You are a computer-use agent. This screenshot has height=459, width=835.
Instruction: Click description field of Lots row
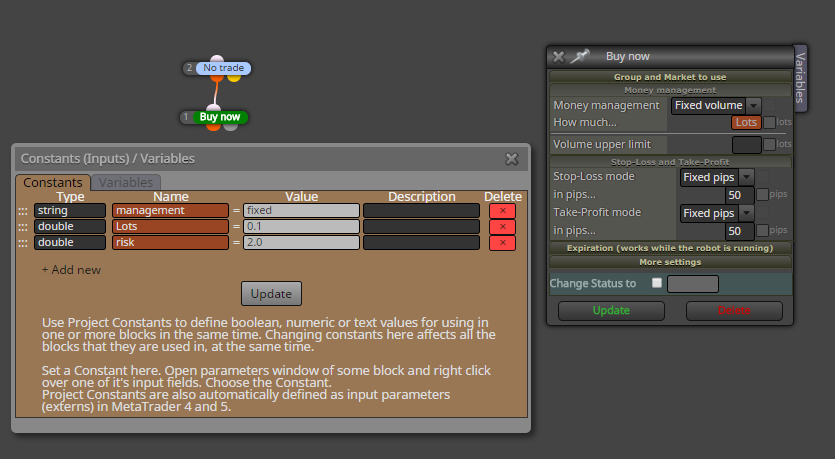pyautogui.click(x=421, y=227)
